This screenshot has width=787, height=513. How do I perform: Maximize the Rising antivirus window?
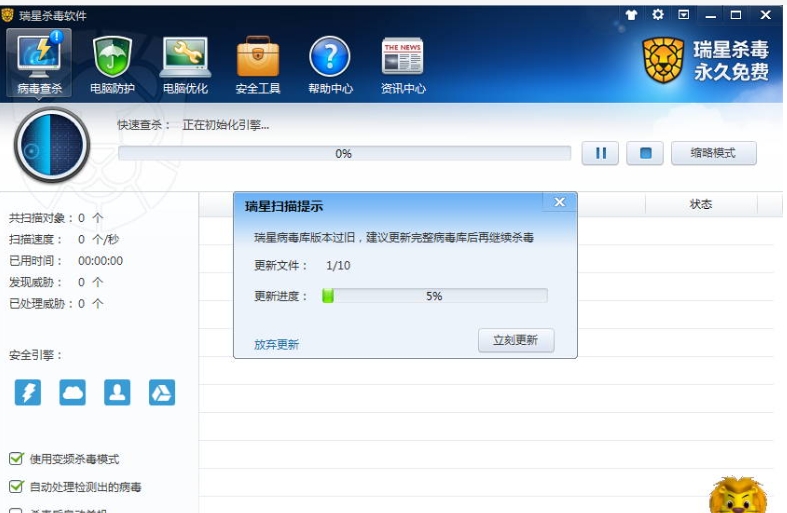coord(736,15)
